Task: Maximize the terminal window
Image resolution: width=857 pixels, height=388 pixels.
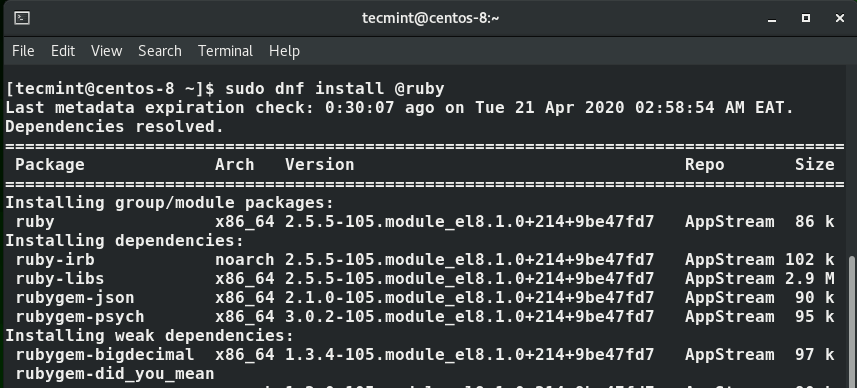Action: click(x=806, y=18)
